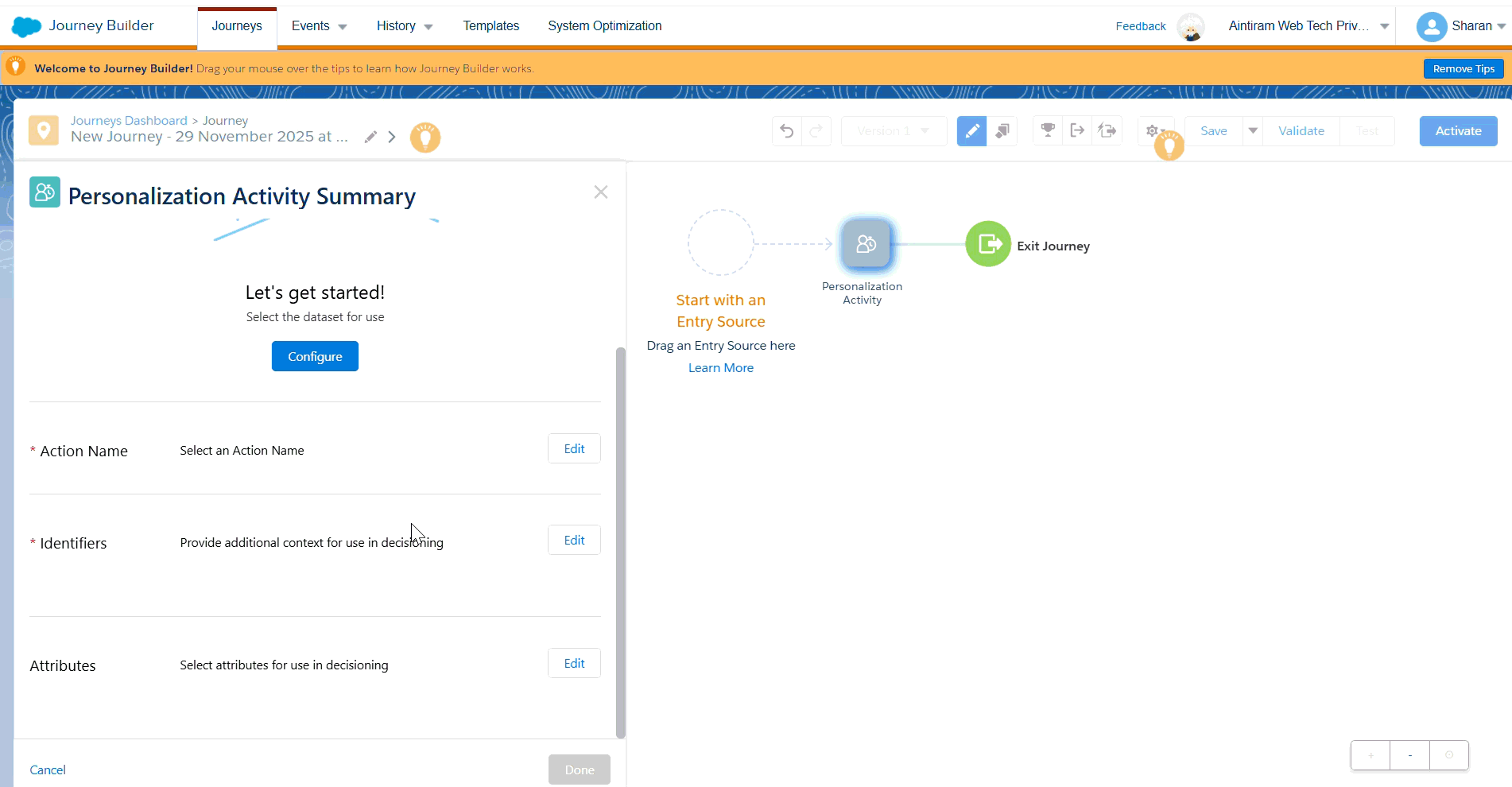Click the green Exit Journey icon
Image resolution: width=1512 pixels, height=787 pixels.
click(988, 244)
